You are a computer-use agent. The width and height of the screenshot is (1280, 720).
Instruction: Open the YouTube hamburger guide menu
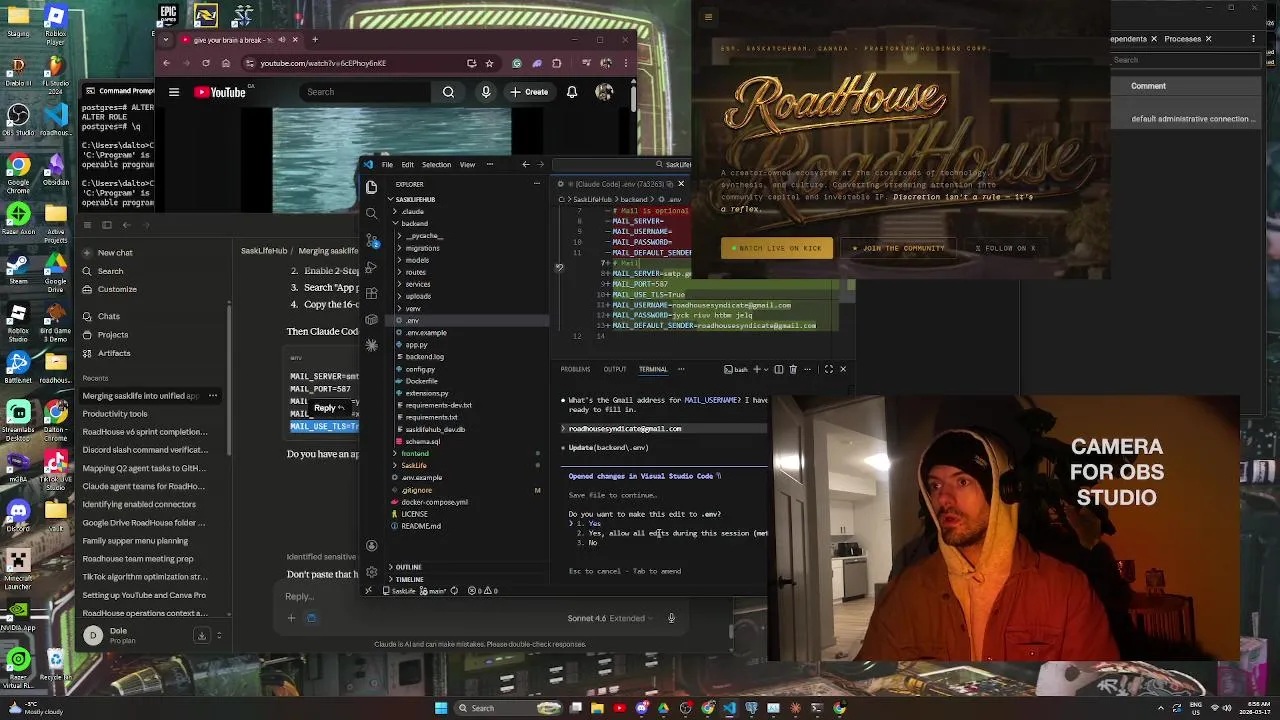pyautogui.click(x=174, y=92)
